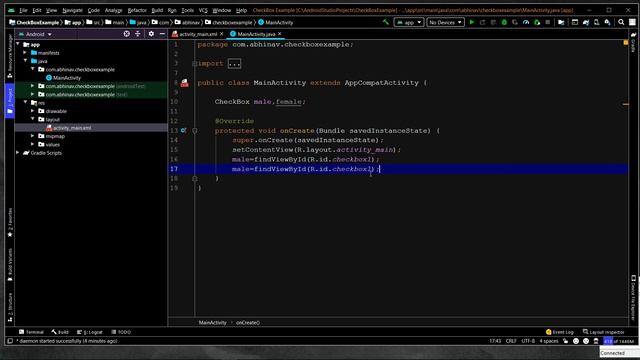Click UTF-8 encoding in status bar
The height and width of the screenshot is (360, 640).
click(528, 341)
